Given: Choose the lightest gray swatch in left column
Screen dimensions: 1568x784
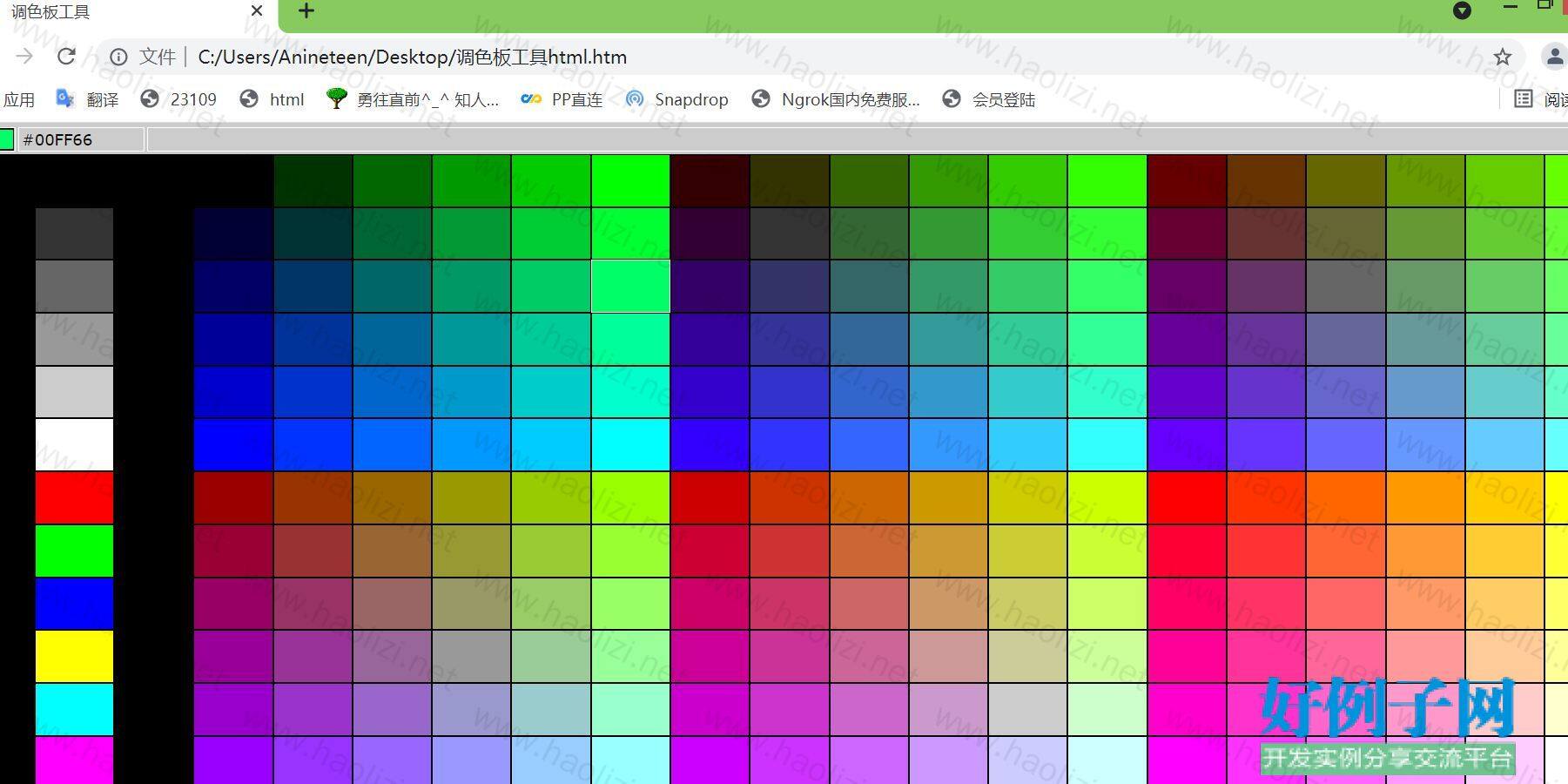Looking at the screenshot, I should pos(74,391).
